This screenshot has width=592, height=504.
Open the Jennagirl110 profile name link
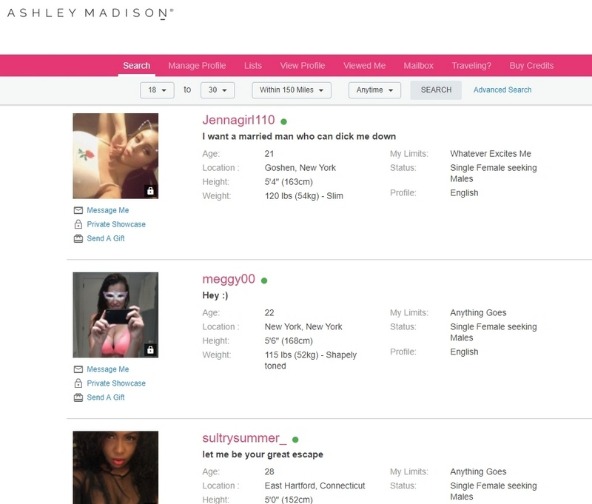coord(239,120)
